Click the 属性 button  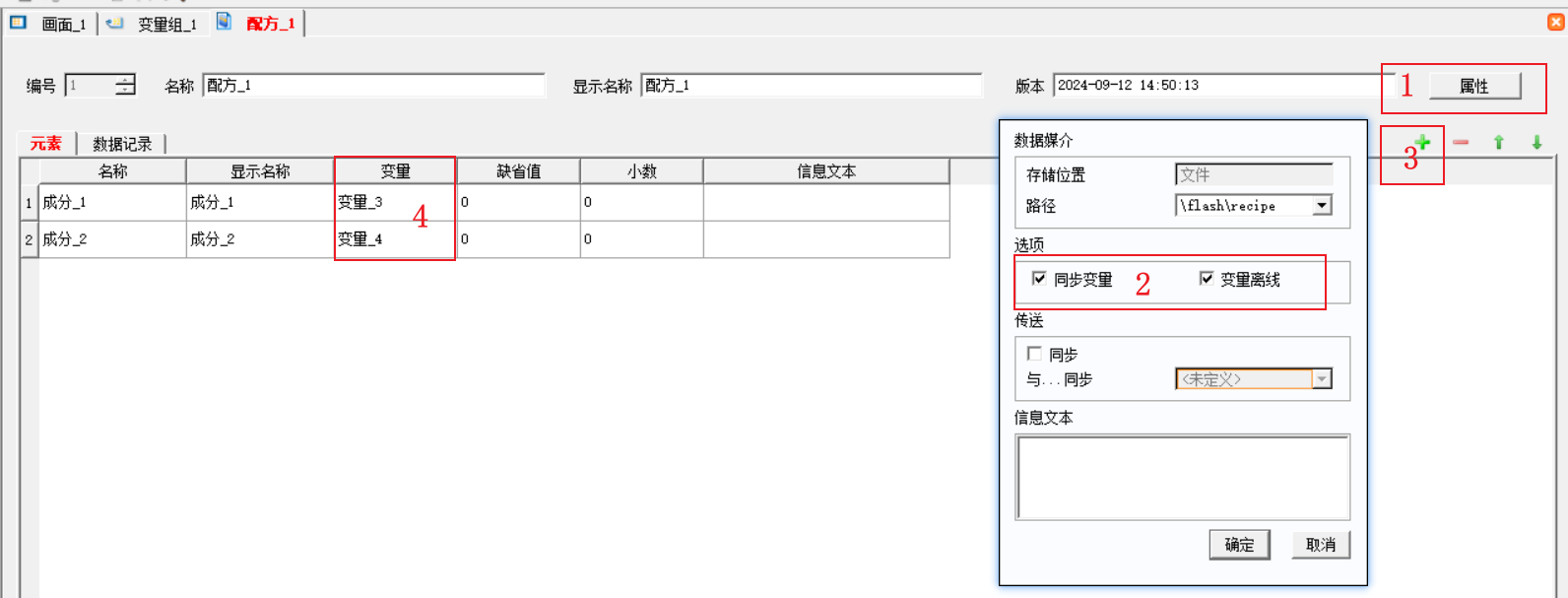(x=1474, y=86)
